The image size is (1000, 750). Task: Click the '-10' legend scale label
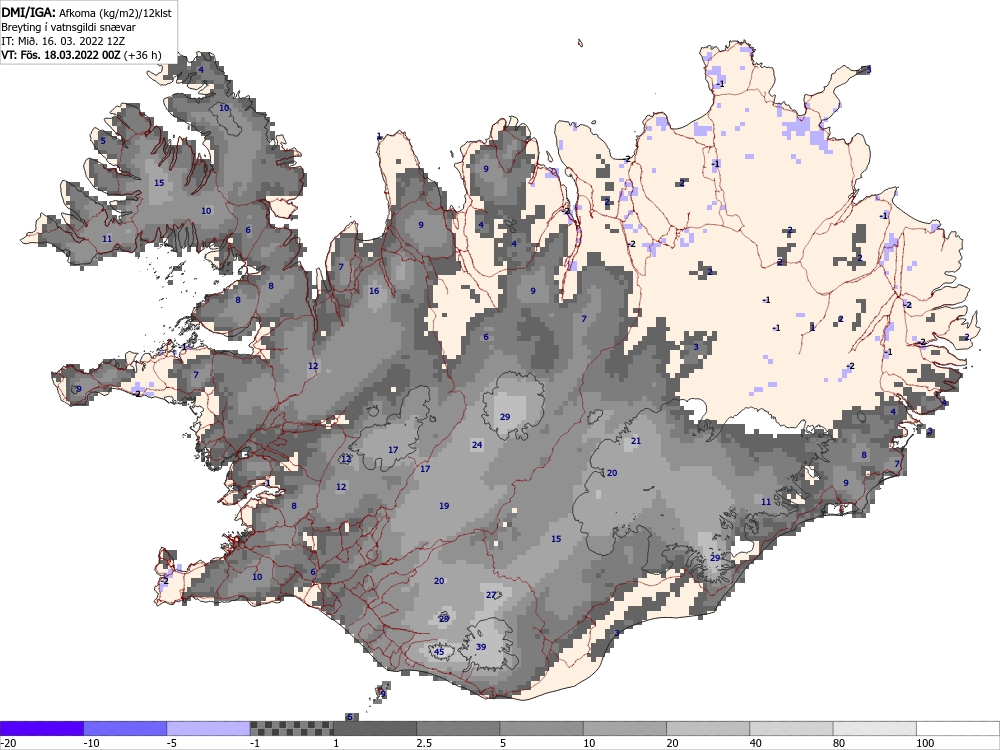(91, 743)
